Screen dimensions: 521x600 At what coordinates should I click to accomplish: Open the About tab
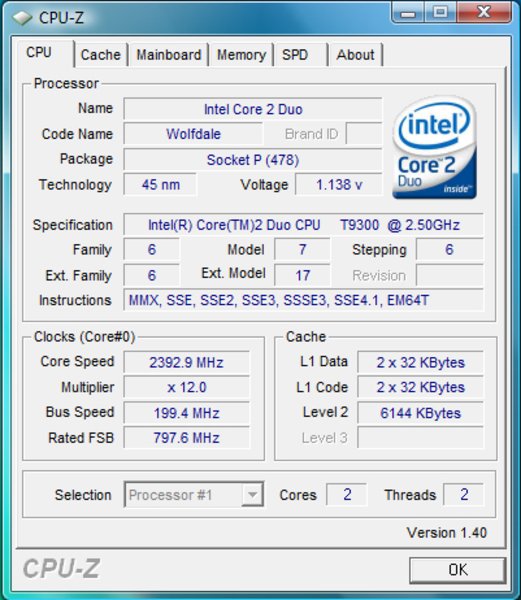pos(355,55)
